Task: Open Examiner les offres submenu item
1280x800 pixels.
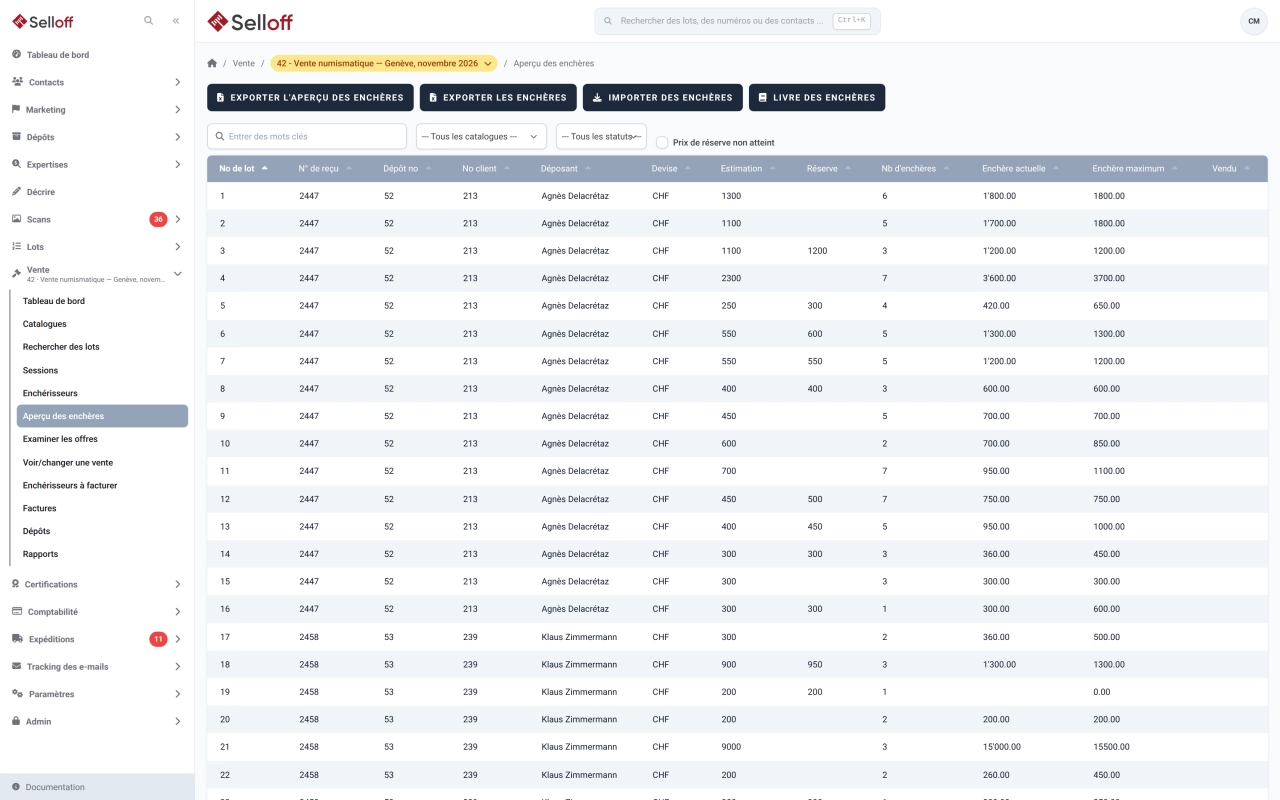Action: point(60,439)
